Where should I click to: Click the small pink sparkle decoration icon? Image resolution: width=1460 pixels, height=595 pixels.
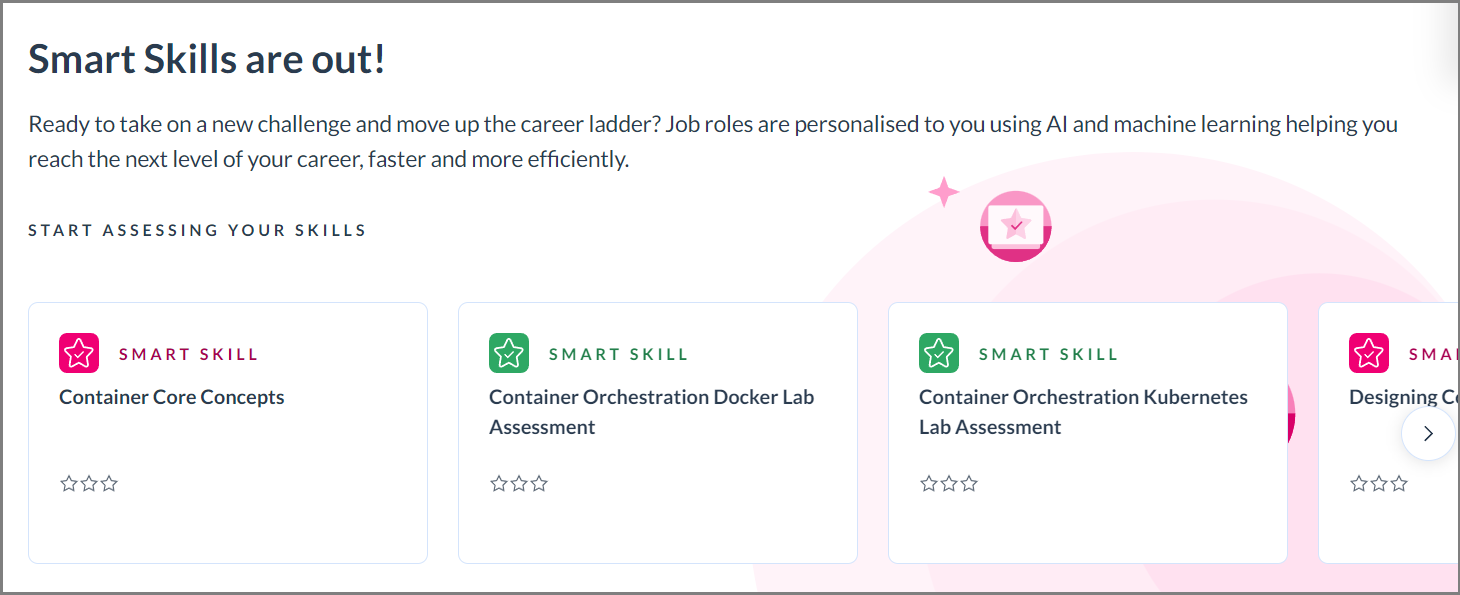coord(943,191)
